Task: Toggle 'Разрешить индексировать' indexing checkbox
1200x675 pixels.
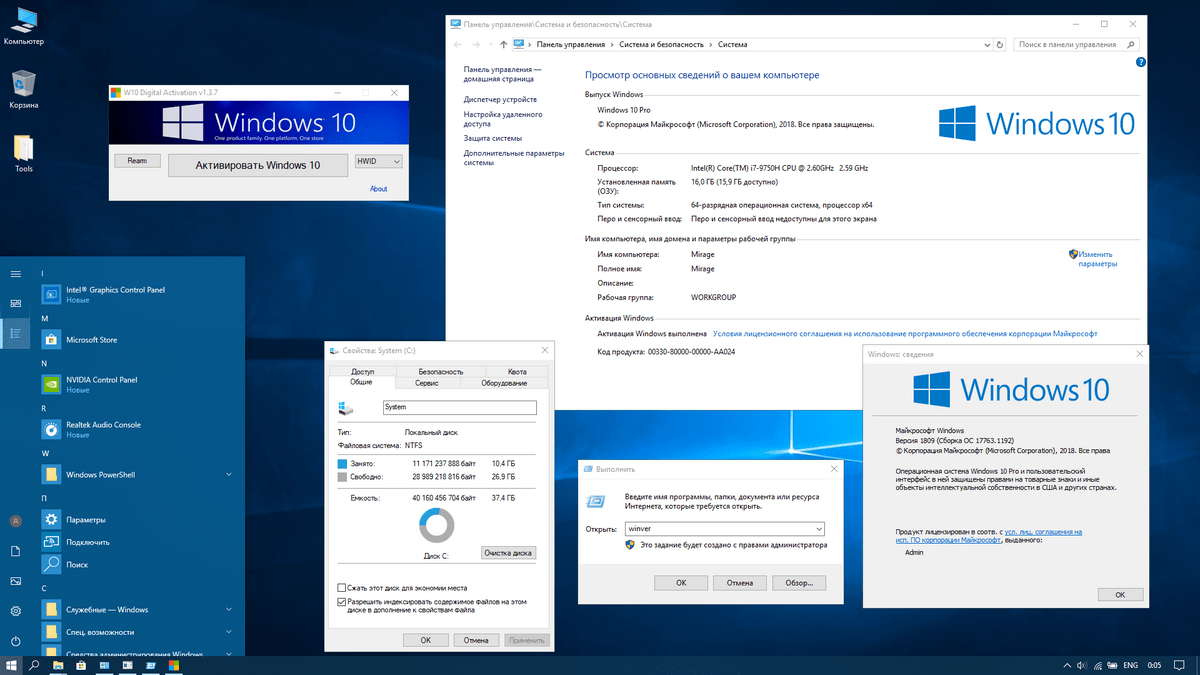Action: (342, 602)
